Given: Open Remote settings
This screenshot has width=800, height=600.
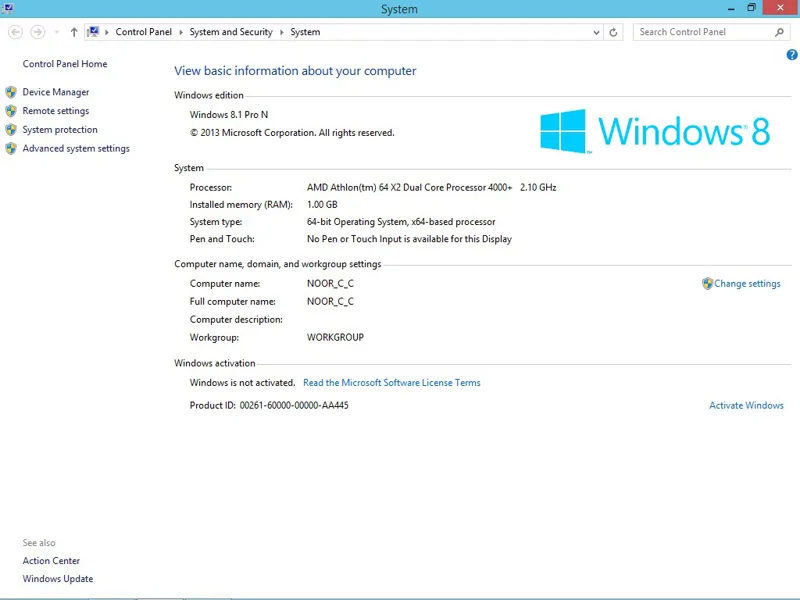Looking at the screenshot, I should [55, 111].
